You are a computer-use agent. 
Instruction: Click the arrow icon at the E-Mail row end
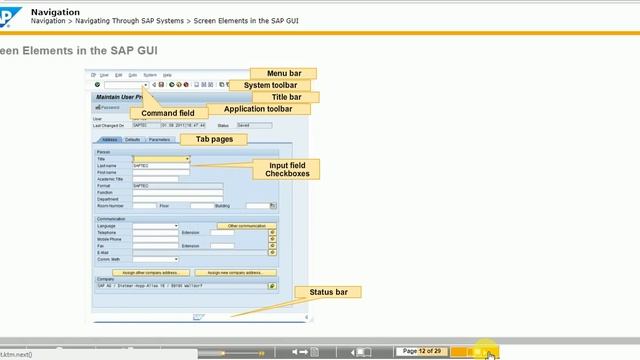272,252
